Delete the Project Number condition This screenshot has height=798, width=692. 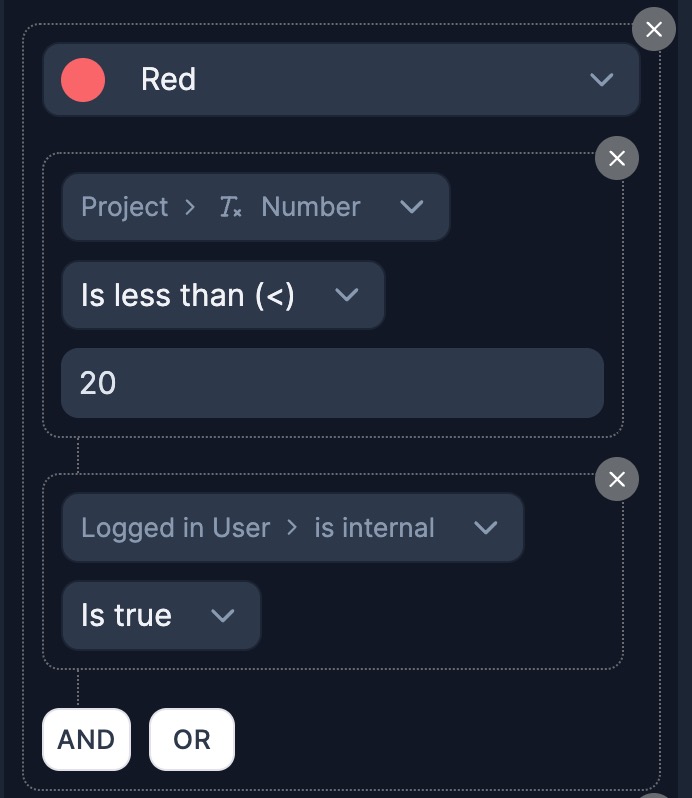[x=617, y=158]
